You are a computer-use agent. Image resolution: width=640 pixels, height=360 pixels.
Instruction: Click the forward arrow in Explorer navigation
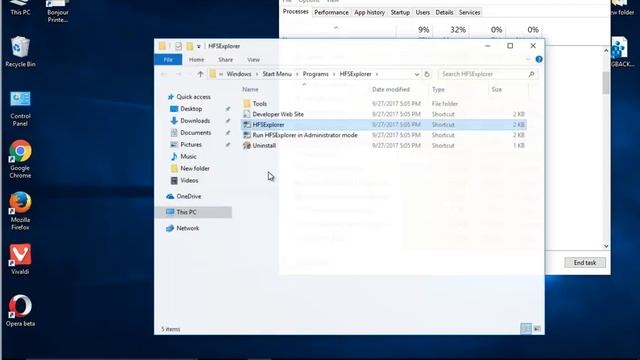pyautogui.click(x=179, y=74)
